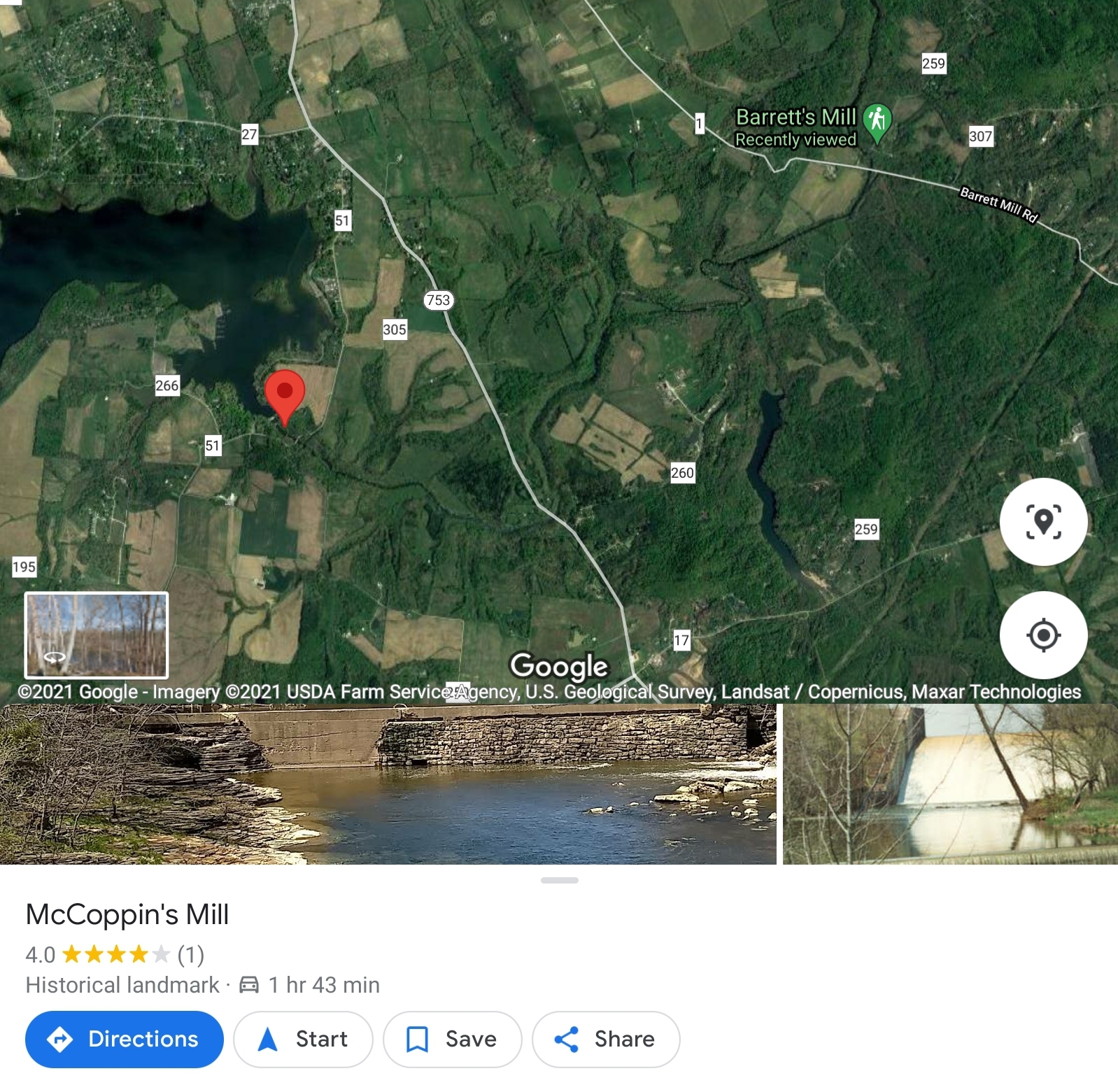Tap the 1 hr 43 min drive time
The height and width of the screenshot is (1092, 1118).
point(324,985)
